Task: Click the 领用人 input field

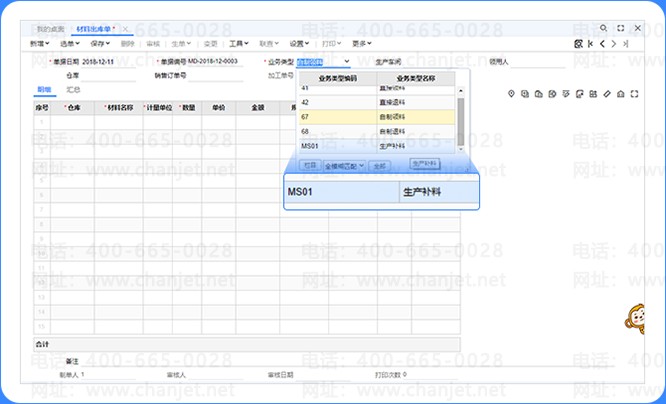Action: click(537, 62)
